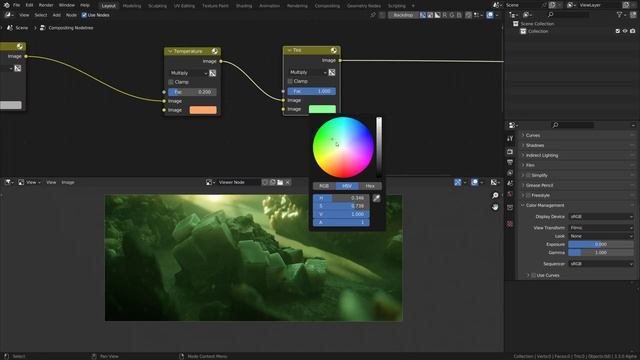The image size is (640, 360).
Task: Open the File menu
Action: pyautogui.click(x=16, y=5)
